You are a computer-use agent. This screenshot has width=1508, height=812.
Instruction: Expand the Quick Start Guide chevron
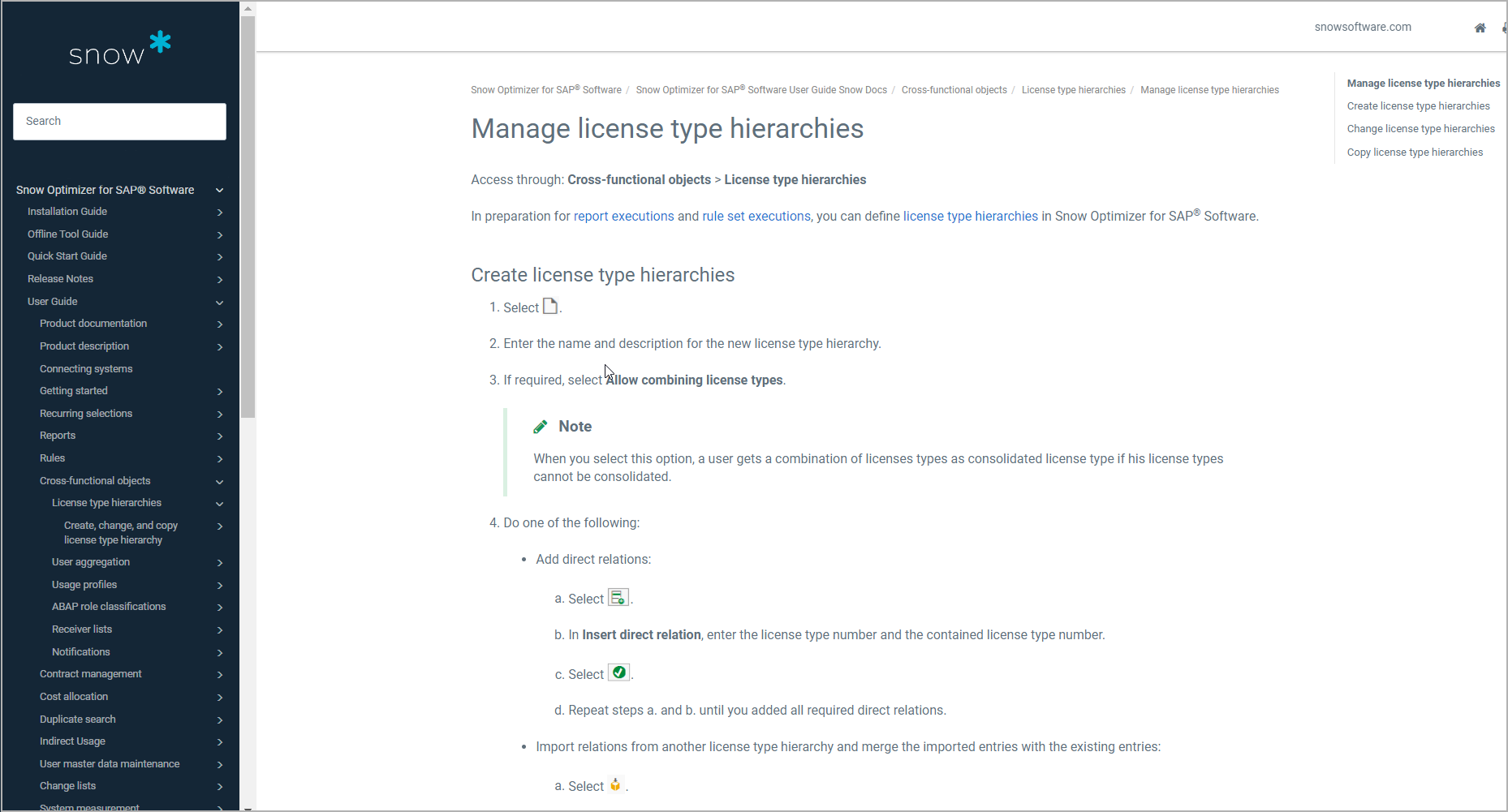coord(220,257)
